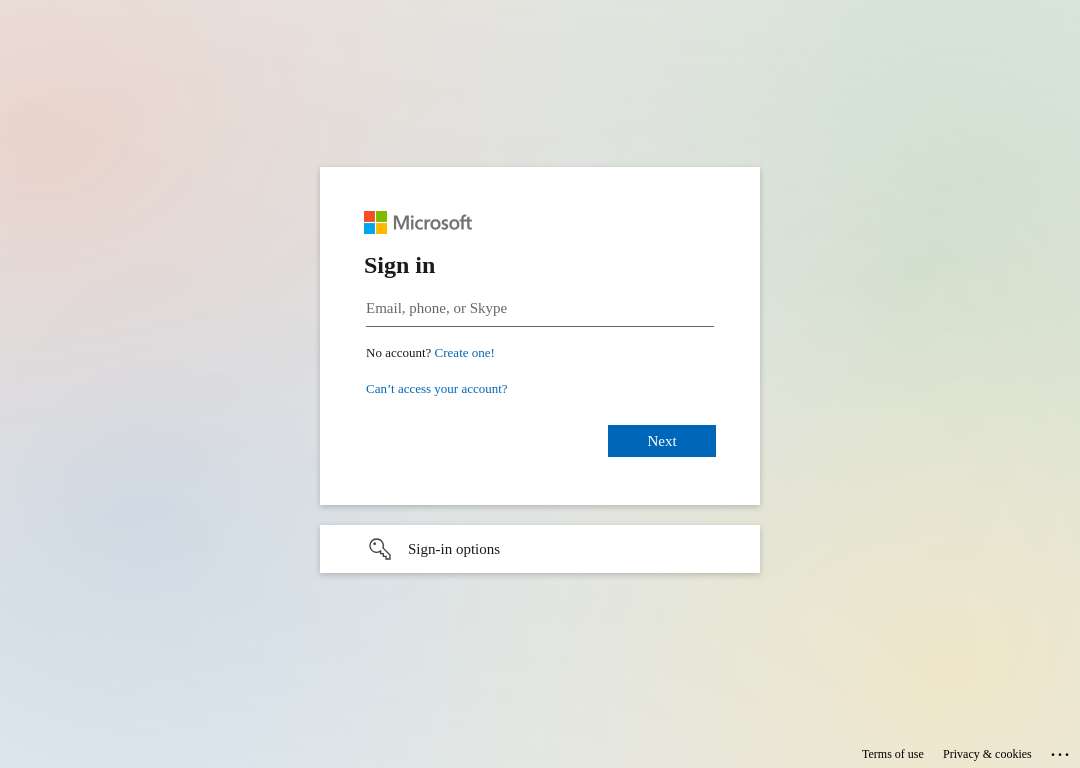Click the Microsoft four-square logo icon

pyautogui.click(x=375, y=222)
